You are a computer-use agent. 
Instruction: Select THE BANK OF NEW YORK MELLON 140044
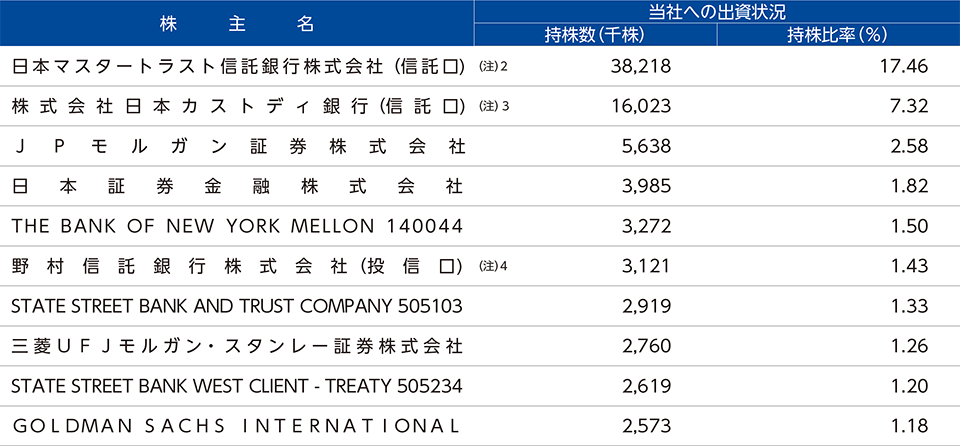tap(237, 227)
